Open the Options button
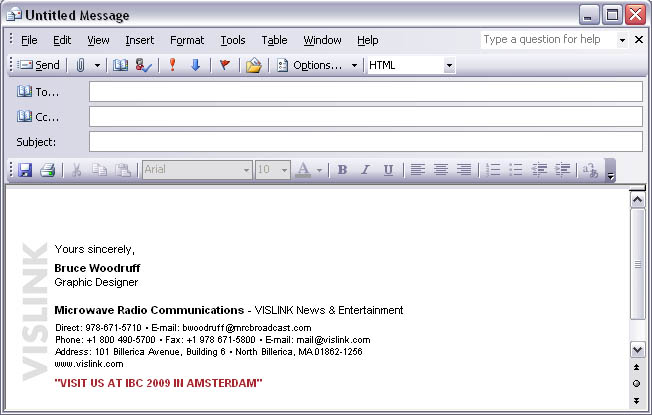This screenshot has height=415, width=652. [x=309, y=65]
